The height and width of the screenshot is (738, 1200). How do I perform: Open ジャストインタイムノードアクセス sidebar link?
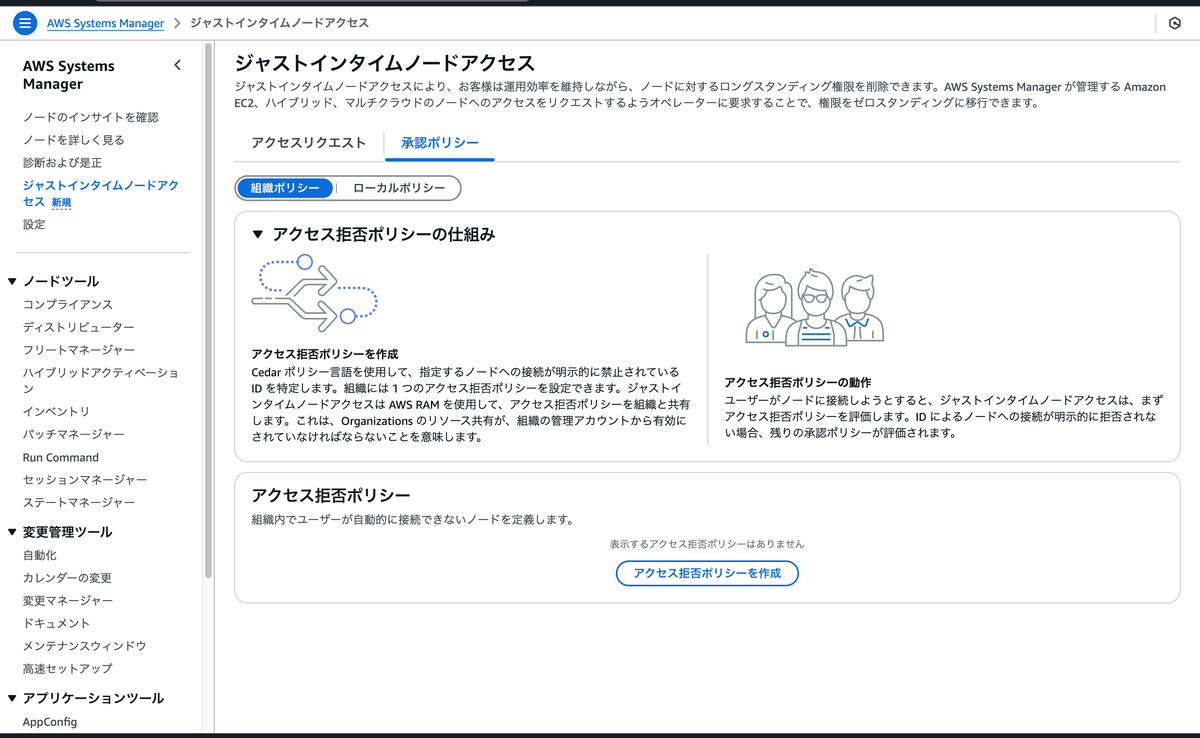click(x=101, y=194)
